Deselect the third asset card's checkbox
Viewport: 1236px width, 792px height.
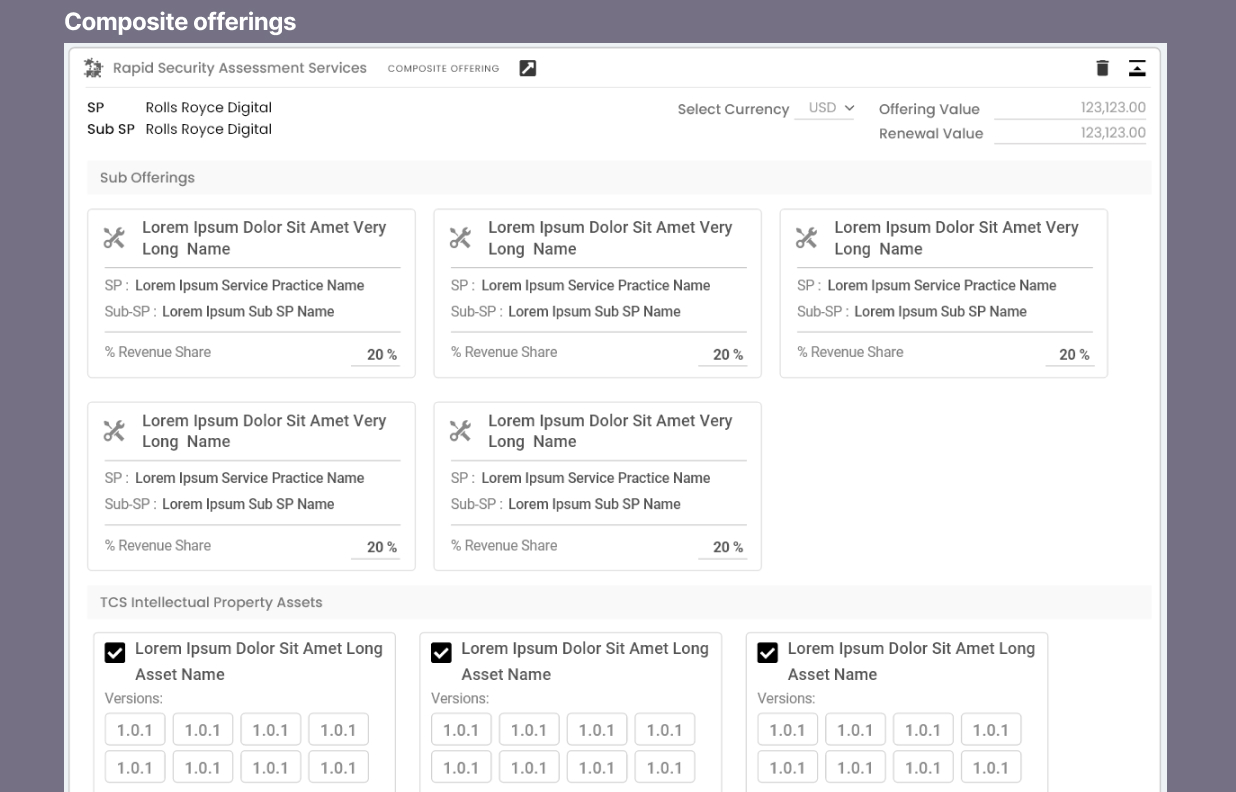[767, 653]
